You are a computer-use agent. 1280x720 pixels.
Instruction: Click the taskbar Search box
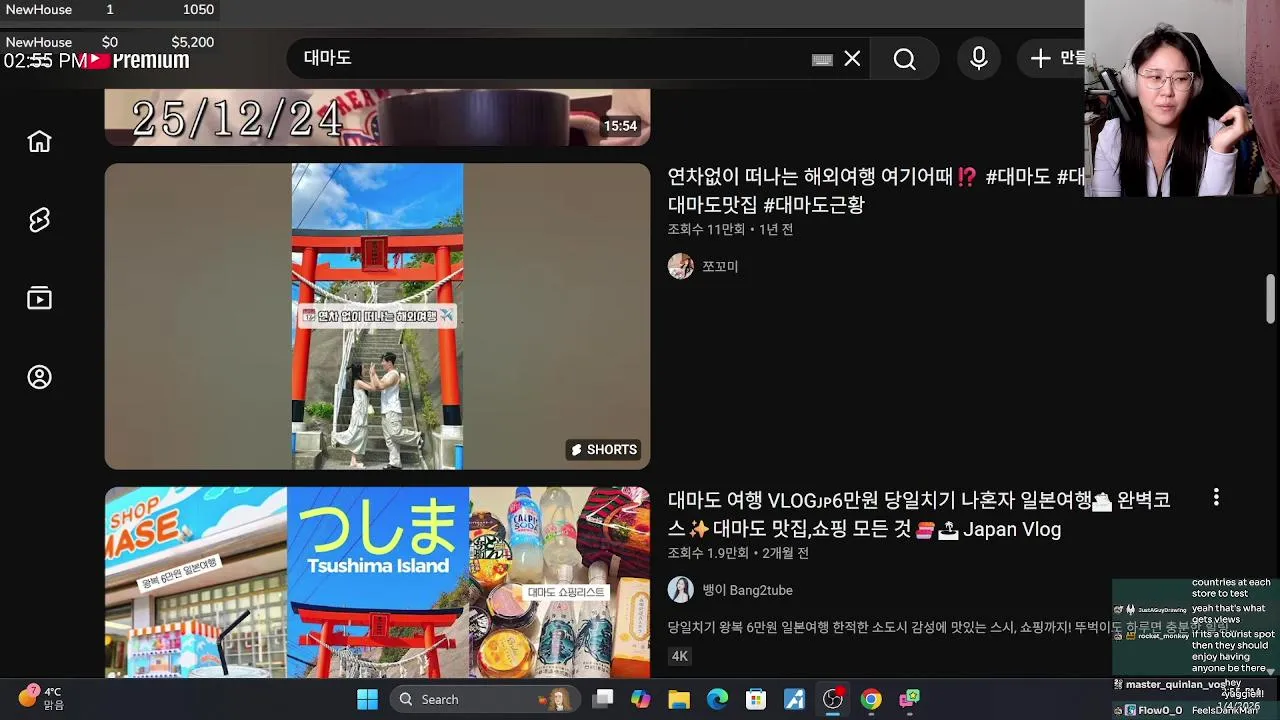[x=484, y=699]
